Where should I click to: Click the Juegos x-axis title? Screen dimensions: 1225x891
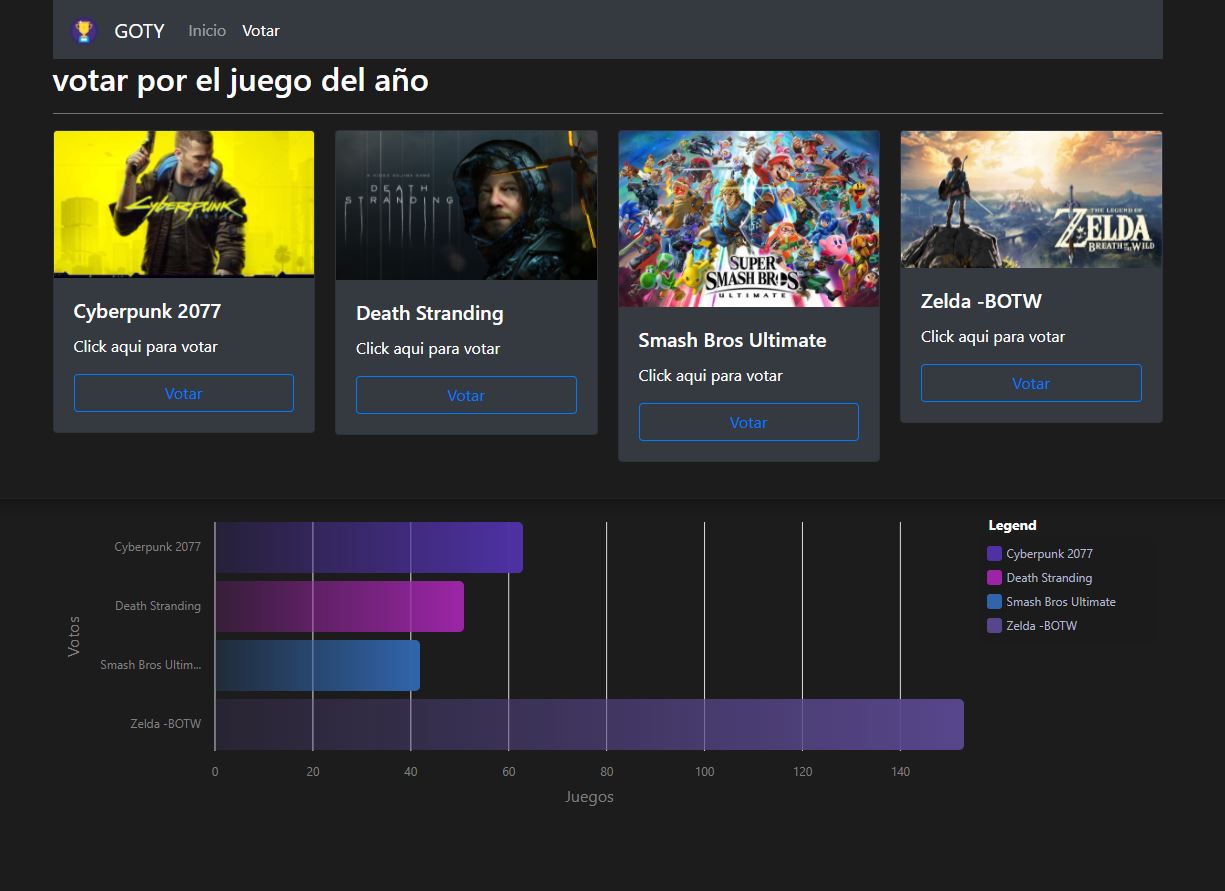pyautogui.click(x=589, y=797)
